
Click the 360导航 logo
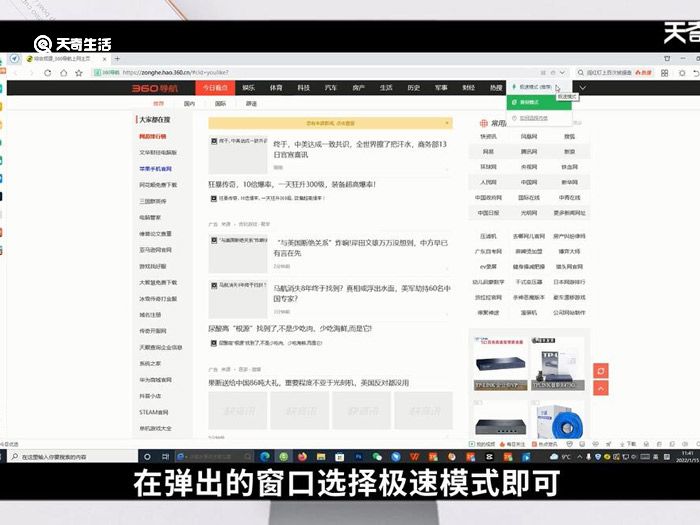coord(154,88)
